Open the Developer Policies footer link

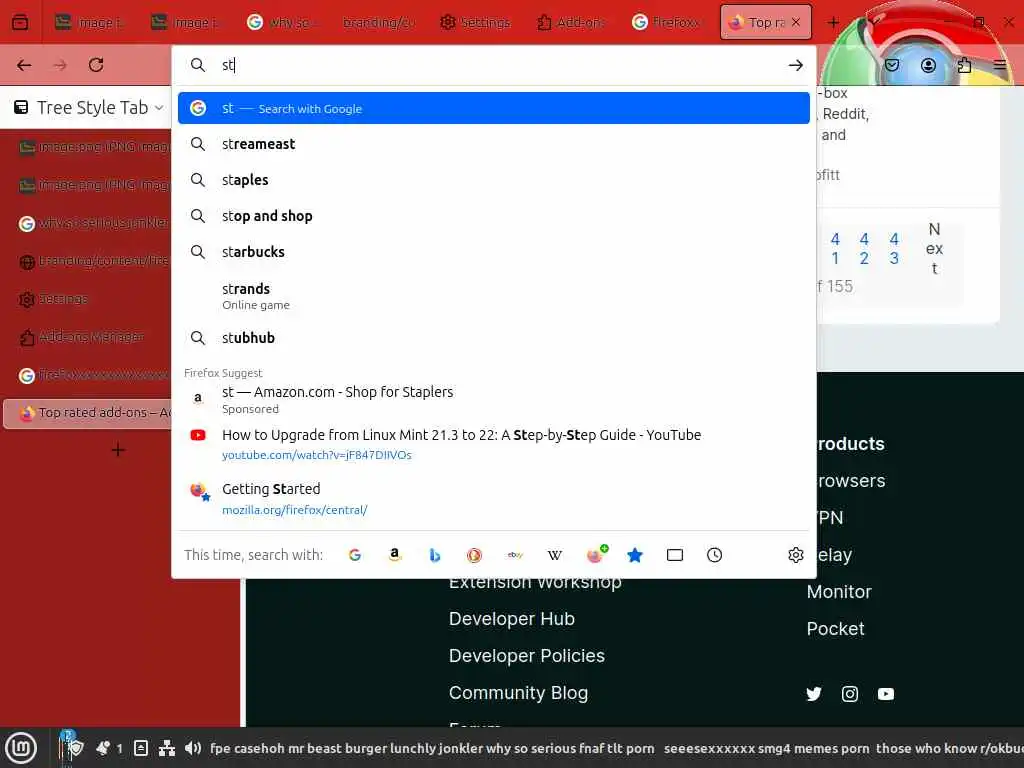pyautogui.click(x=527, y=656)
